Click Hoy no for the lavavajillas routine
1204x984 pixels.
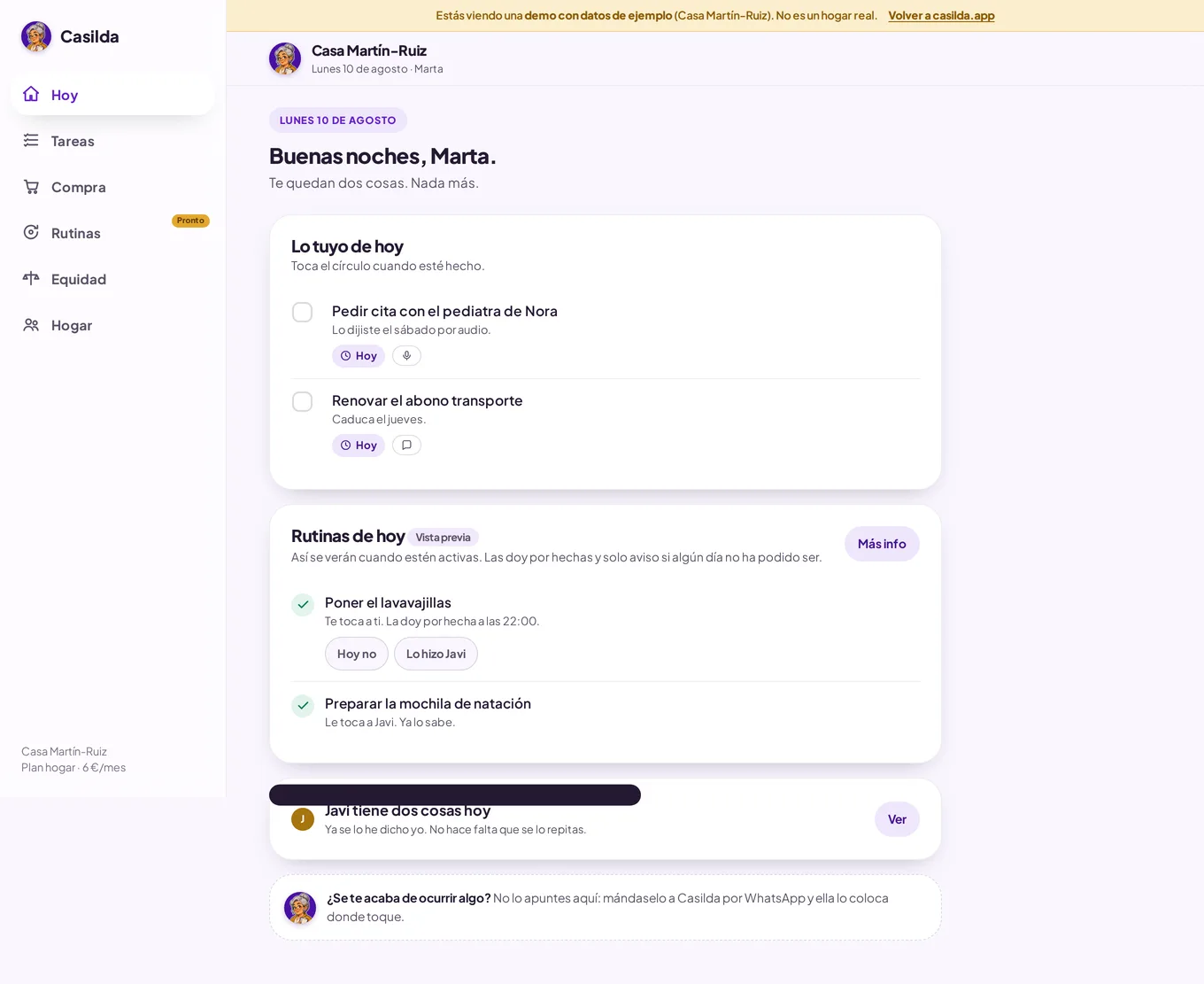(x=357, y=654)
